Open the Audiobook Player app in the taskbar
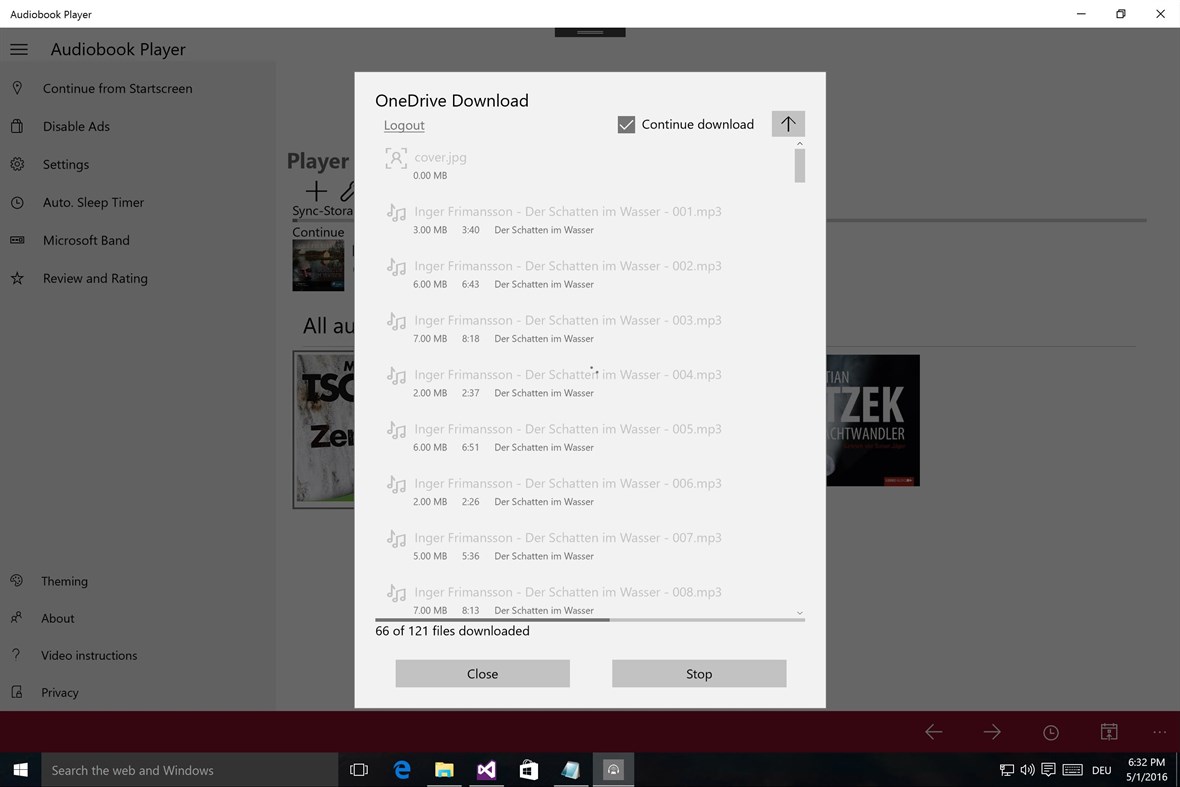The height and width of the screenshot is (787, 1180). pos(613,770)
